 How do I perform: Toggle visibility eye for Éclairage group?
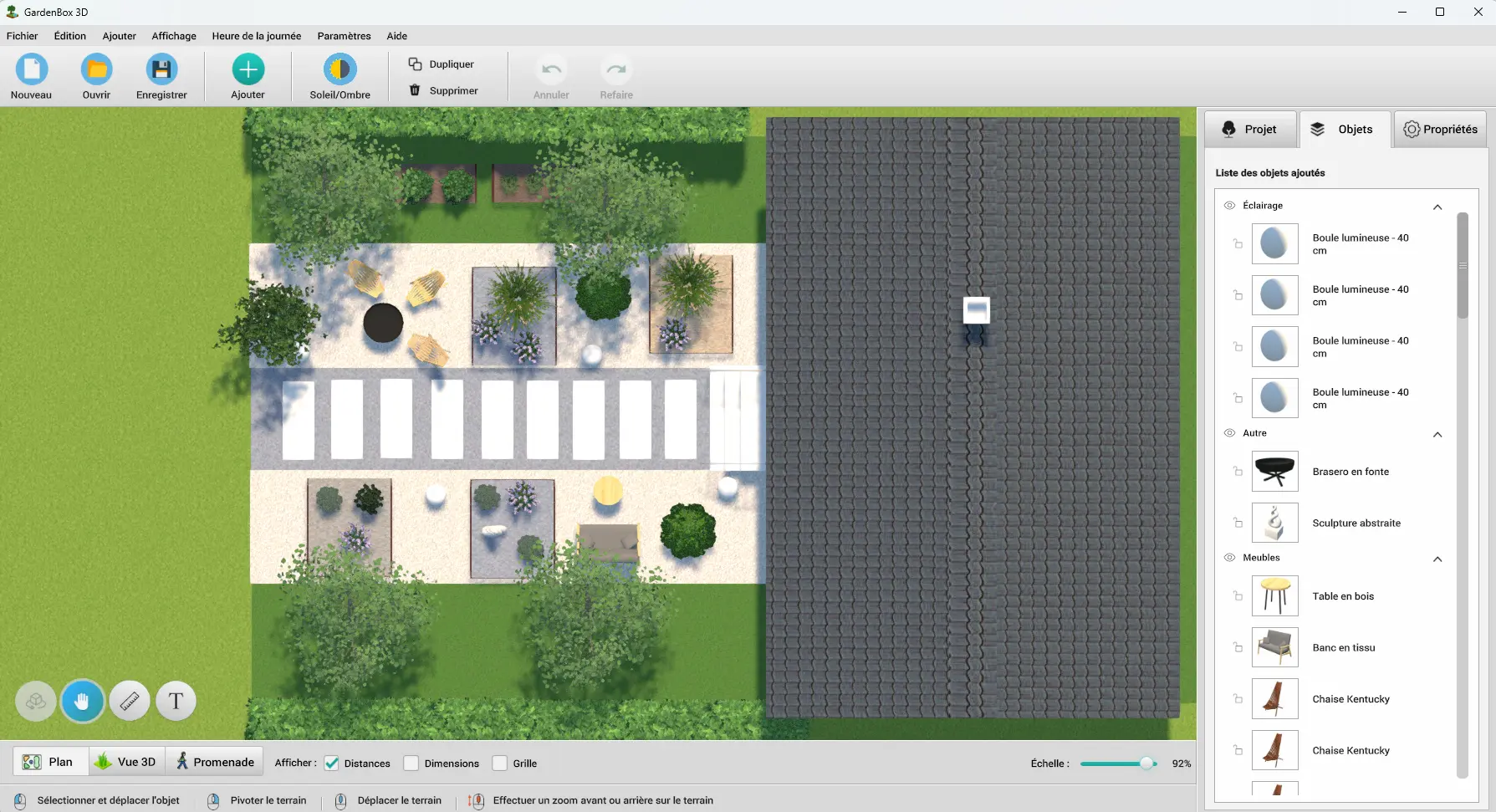pyautogui.click(x=1229, y=206)
